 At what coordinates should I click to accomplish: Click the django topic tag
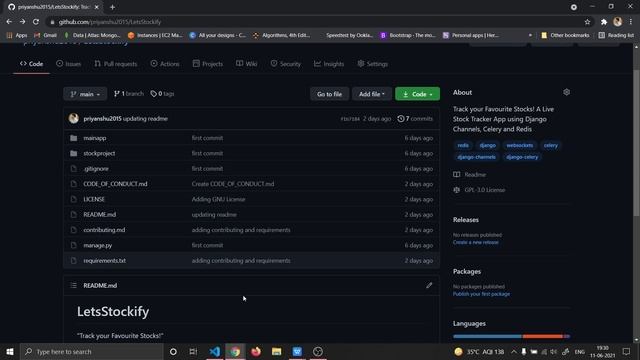tap(487, 145)
